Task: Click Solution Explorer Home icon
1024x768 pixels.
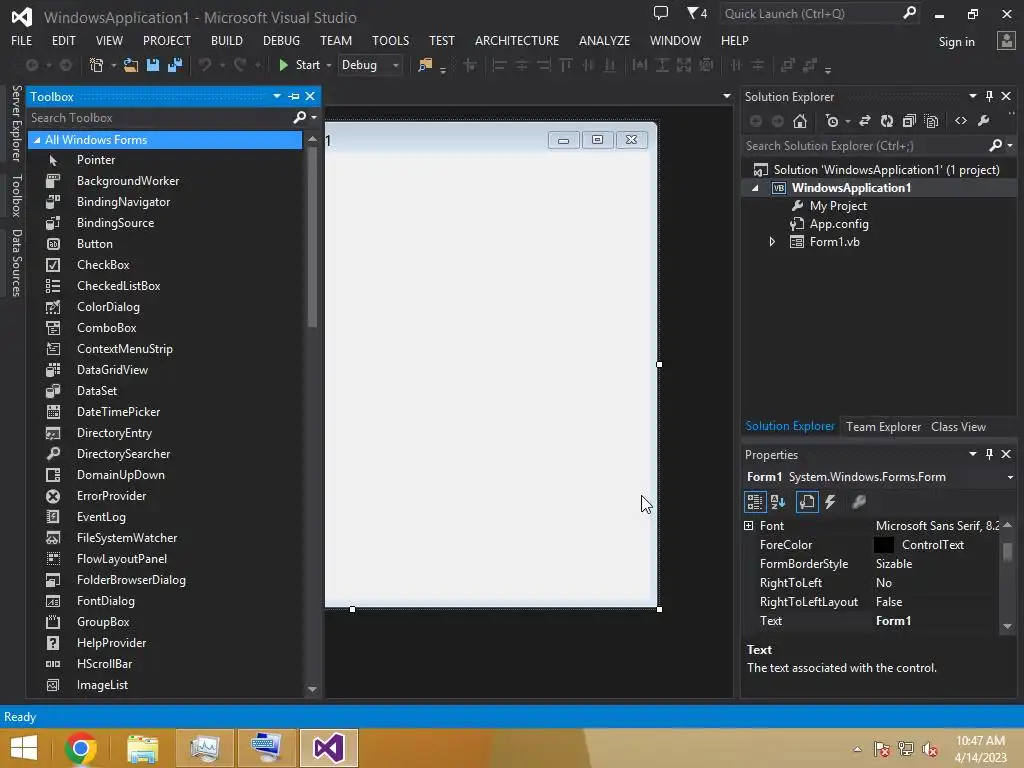Action: tap(800, 121)
